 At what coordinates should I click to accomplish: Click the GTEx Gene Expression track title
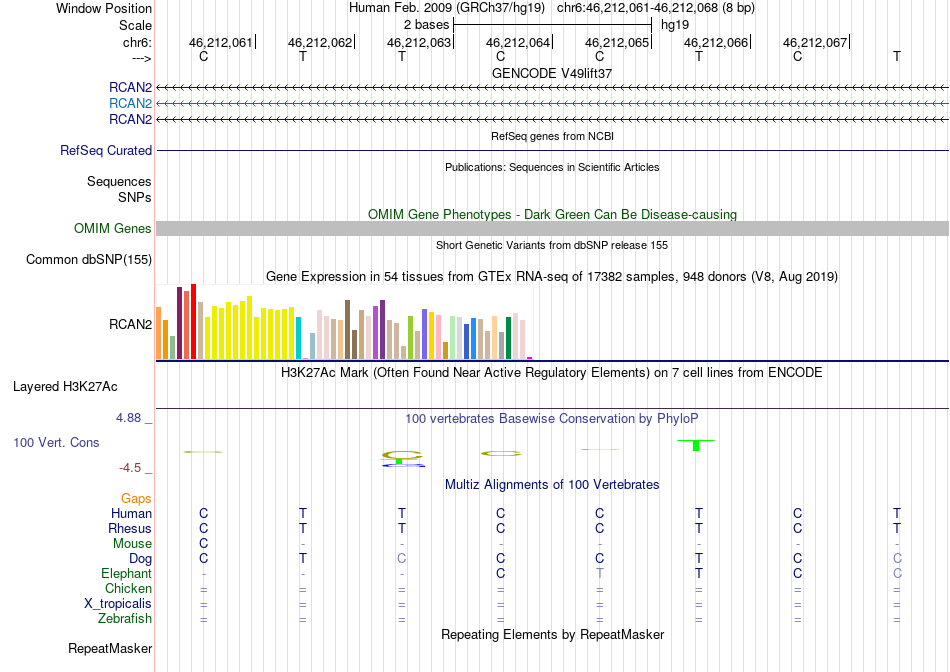click(x=552, y=277)
